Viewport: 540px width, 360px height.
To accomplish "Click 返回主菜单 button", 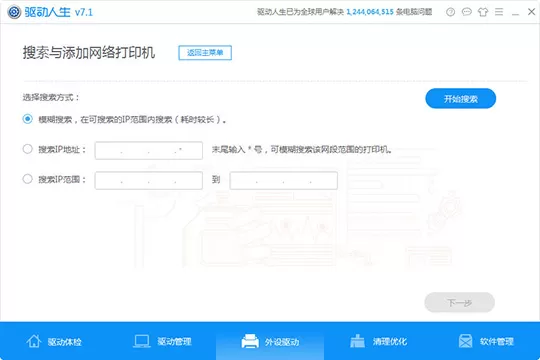I will point(205,53).
